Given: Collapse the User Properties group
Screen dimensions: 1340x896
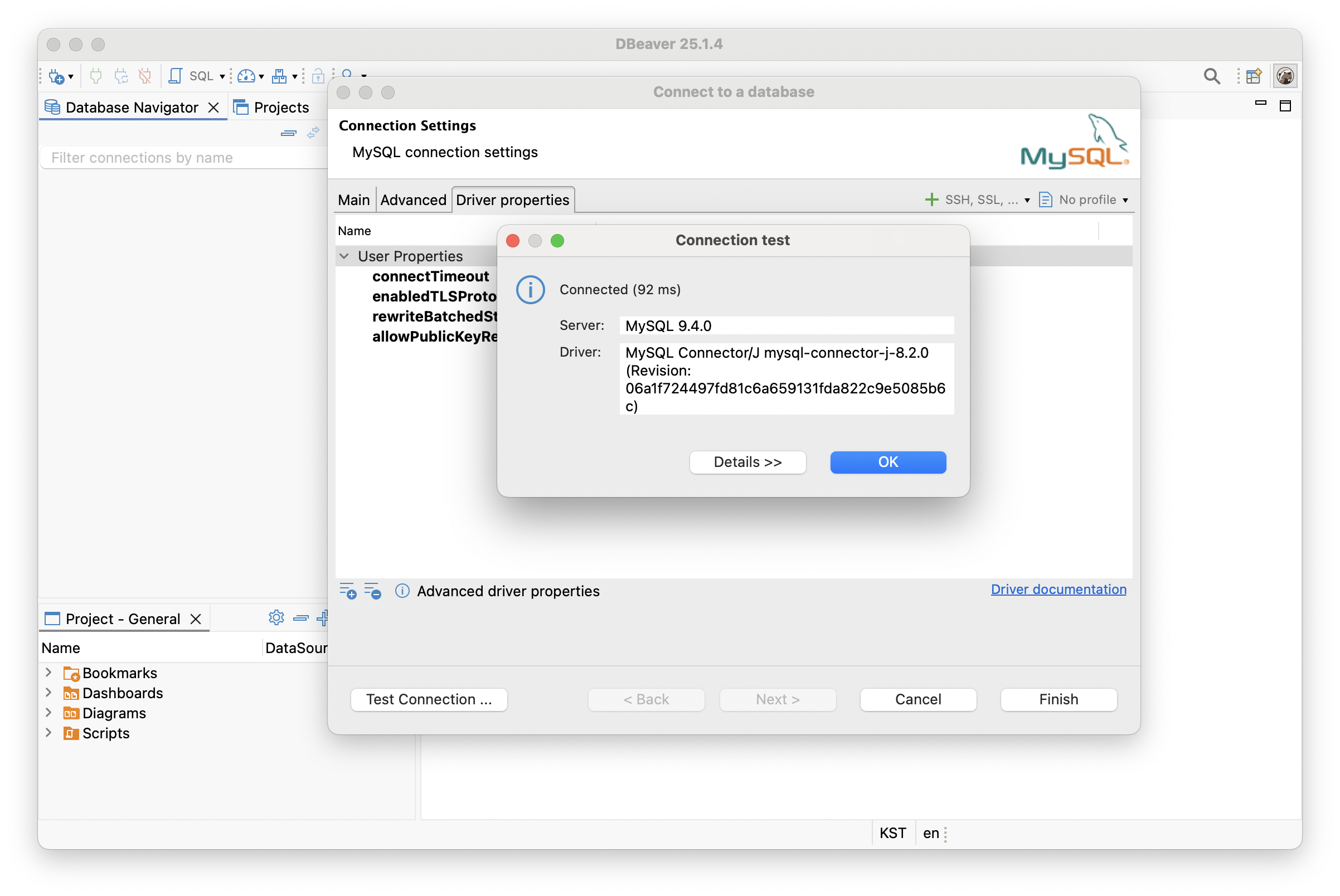Looking at the screenshot, I should click(344, 256).
